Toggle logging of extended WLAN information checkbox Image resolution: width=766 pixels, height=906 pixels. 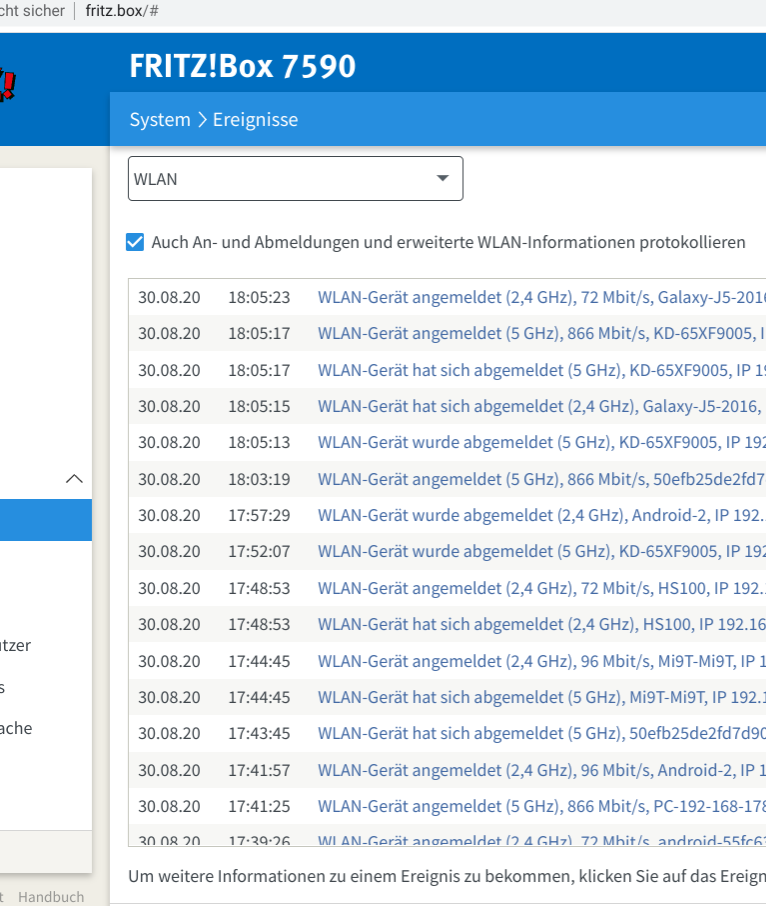click(x=135, y=242)
